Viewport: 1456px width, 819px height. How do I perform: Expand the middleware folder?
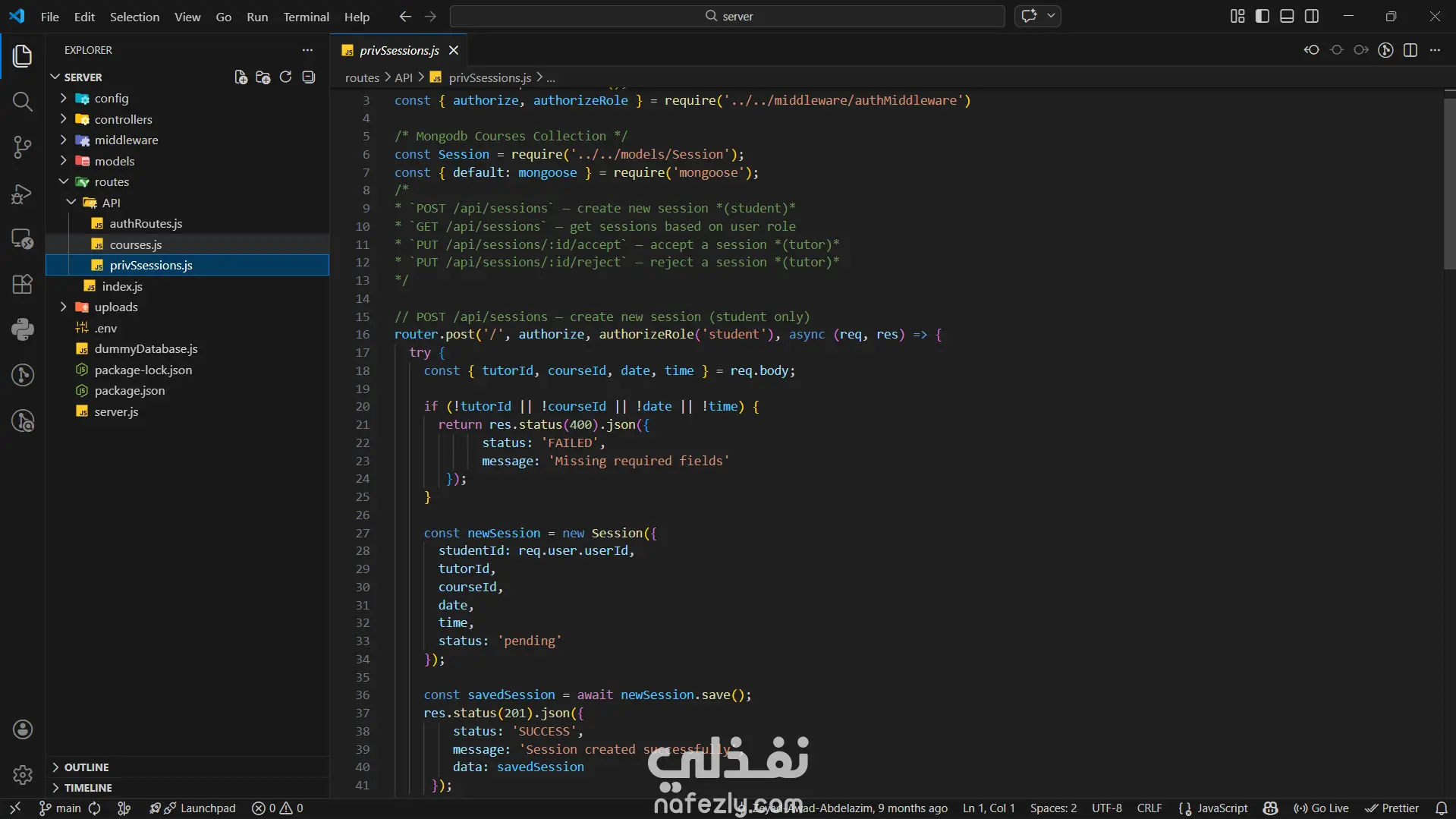[x=64, y=140]
